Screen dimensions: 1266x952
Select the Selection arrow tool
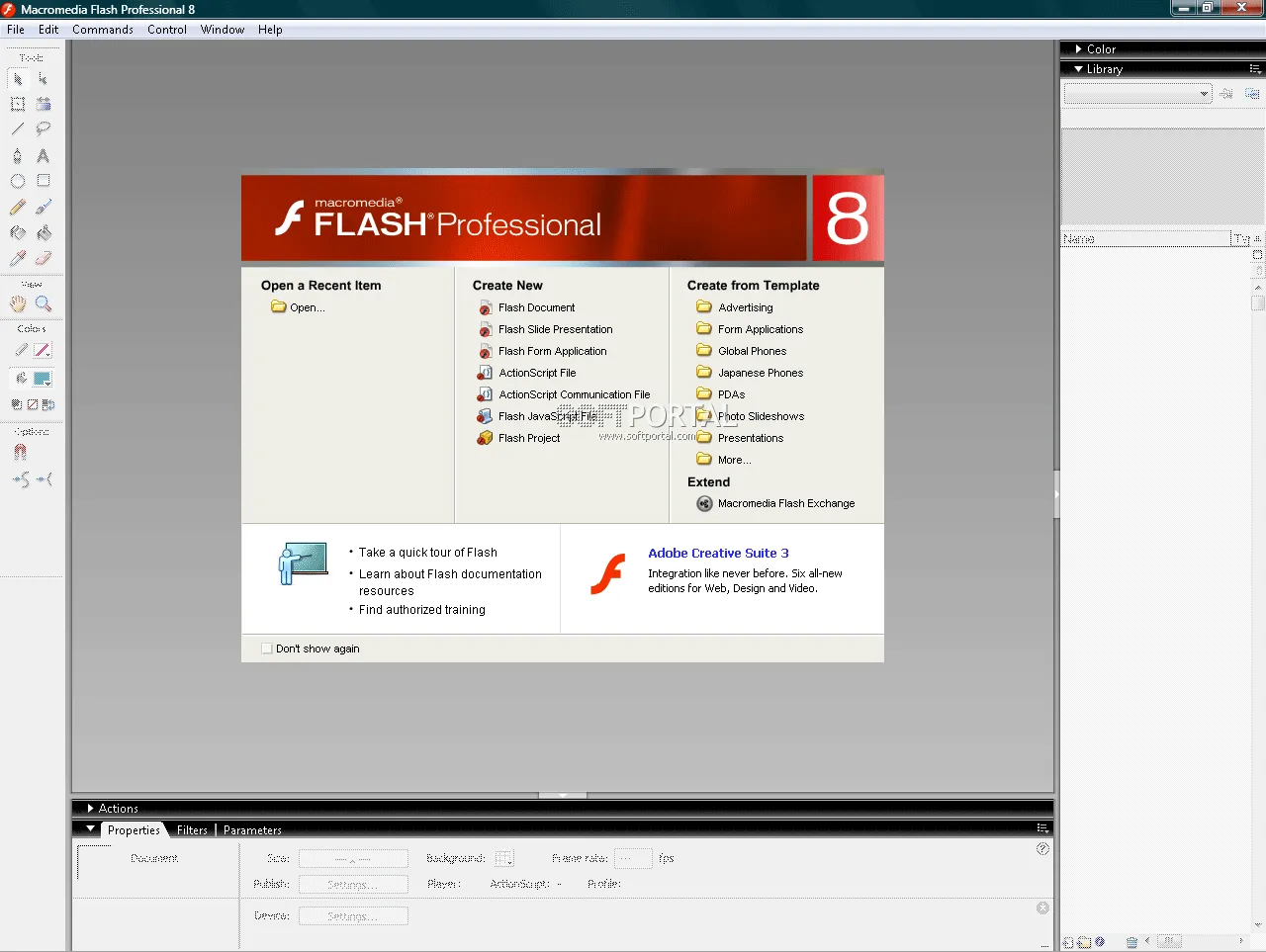pos(18,79)
